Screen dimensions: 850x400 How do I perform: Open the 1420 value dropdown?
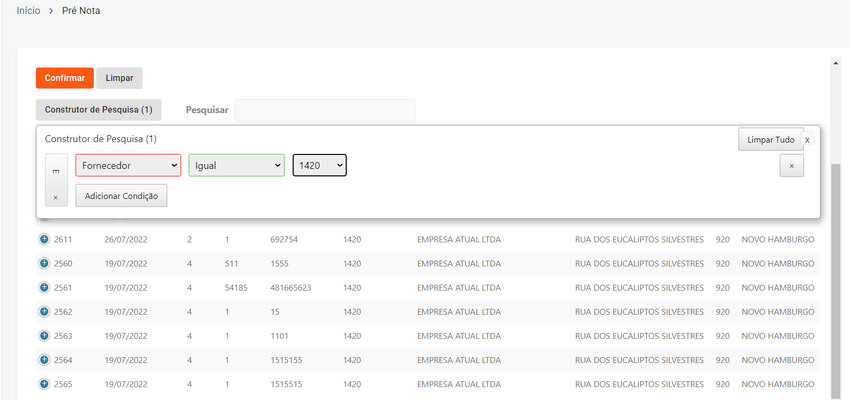(320, 166)
